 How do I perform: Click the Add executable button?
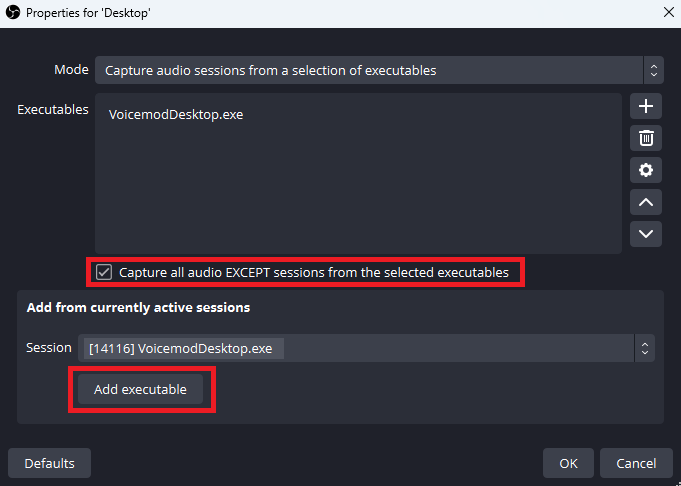(140, 389)
